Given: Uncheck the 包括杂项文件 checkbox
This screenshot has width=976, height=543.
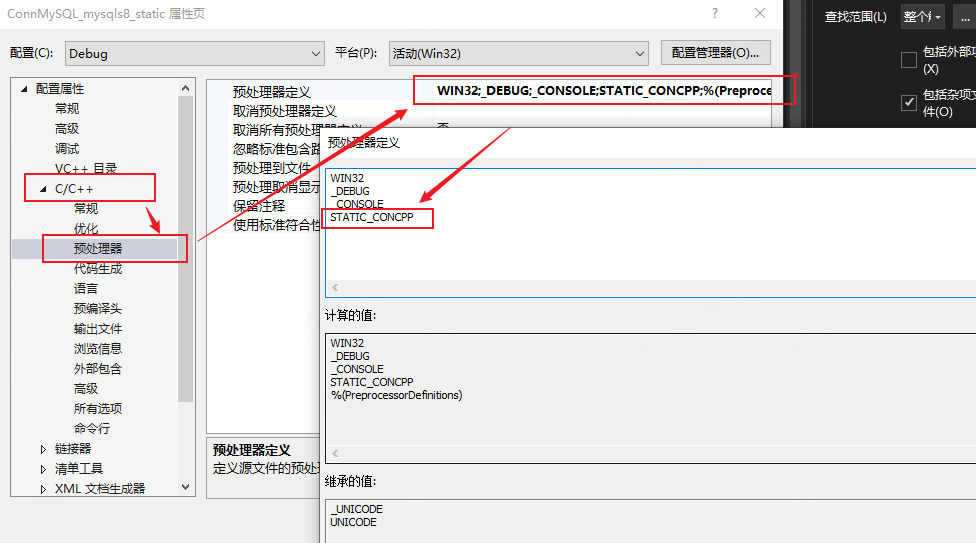Looking at the screenshot, I should pos(909,102).
